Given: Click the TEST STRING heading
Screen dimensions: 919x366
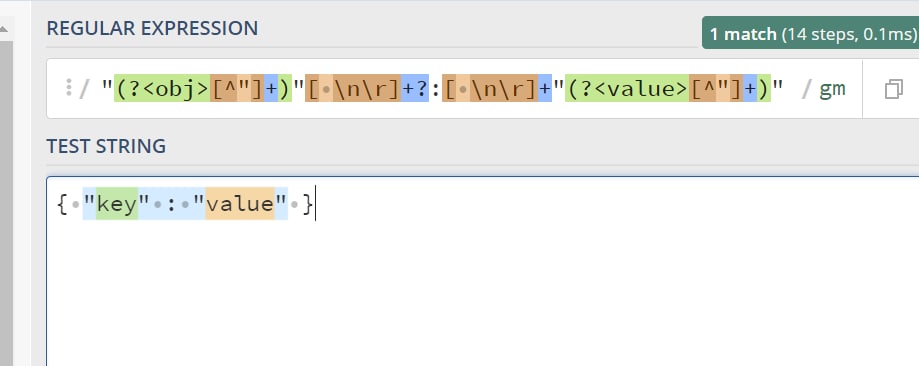Looking at the screenshot, I should coord(106,146).
